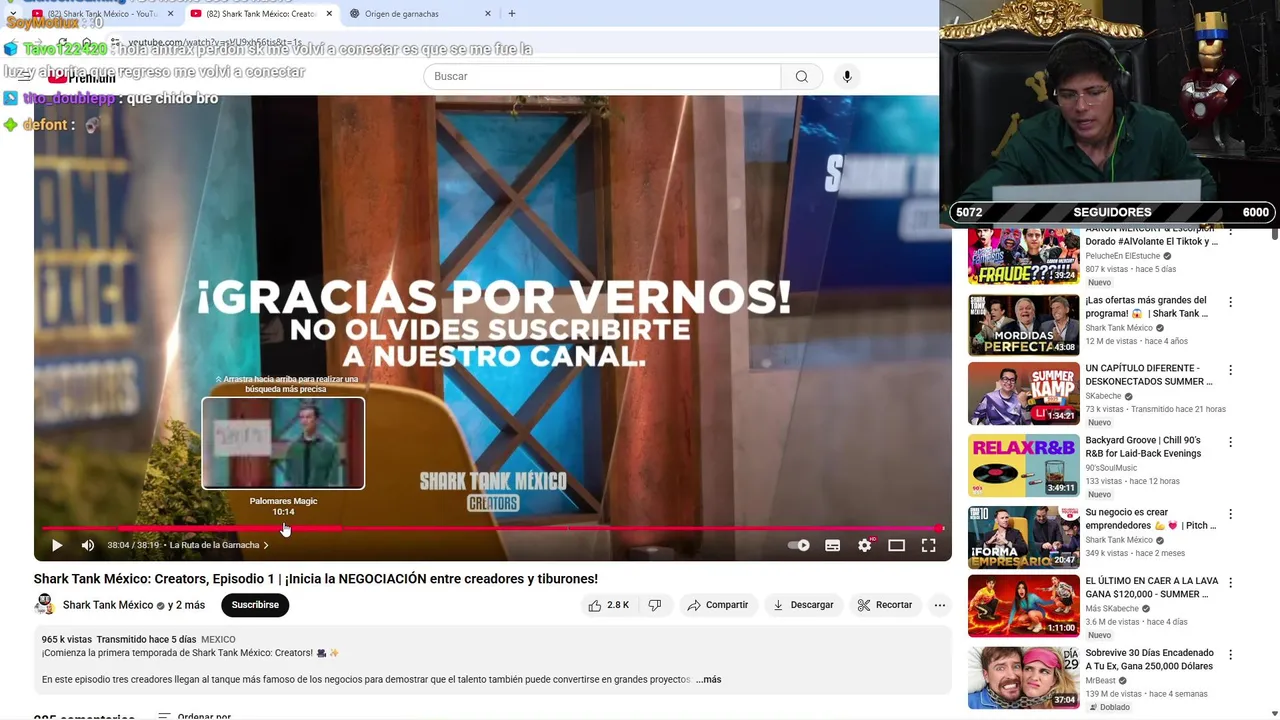Open RELAX R&B thumbnail 3:49:11
This screenshot has width=1280, height=720.
[1023, 465]
